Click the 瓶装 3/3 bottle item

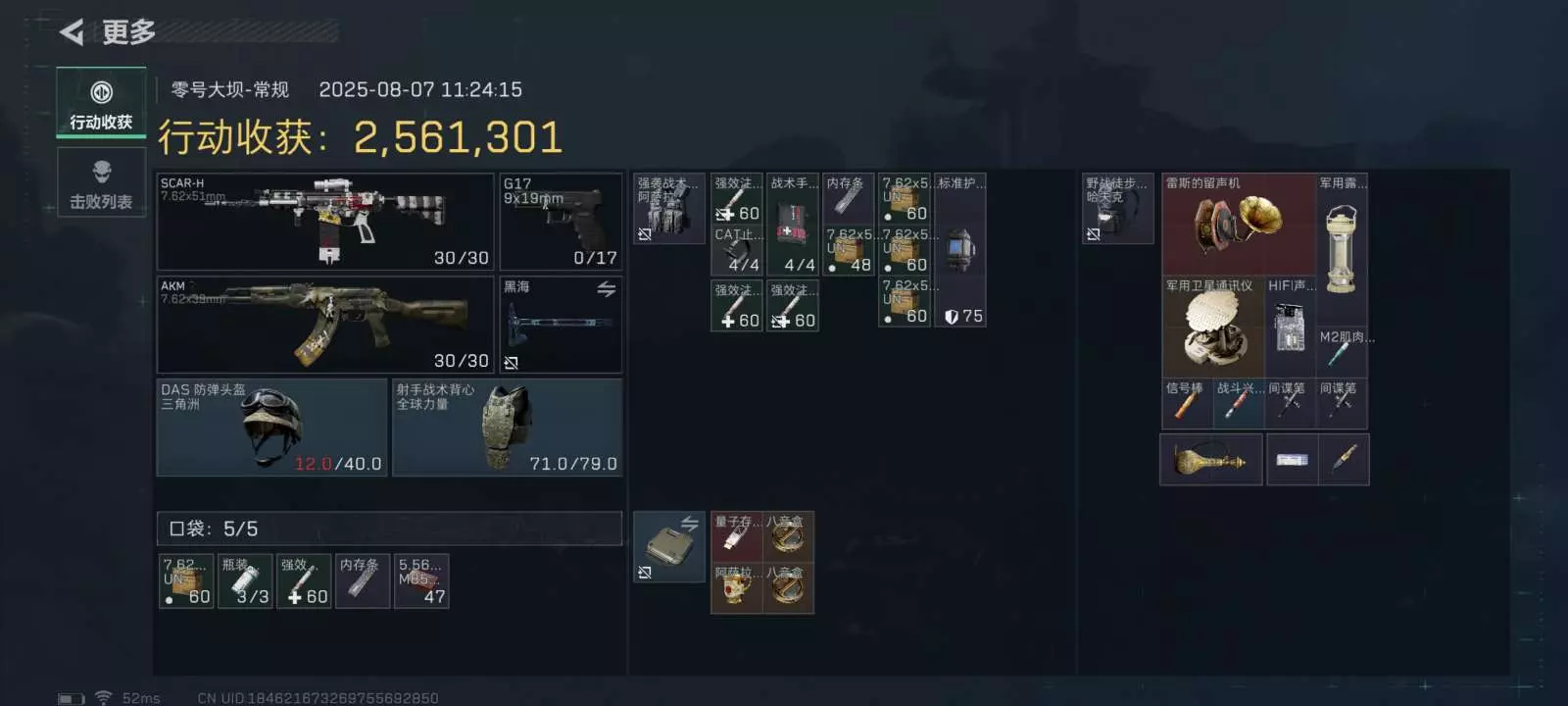click(x=245, y=581)
